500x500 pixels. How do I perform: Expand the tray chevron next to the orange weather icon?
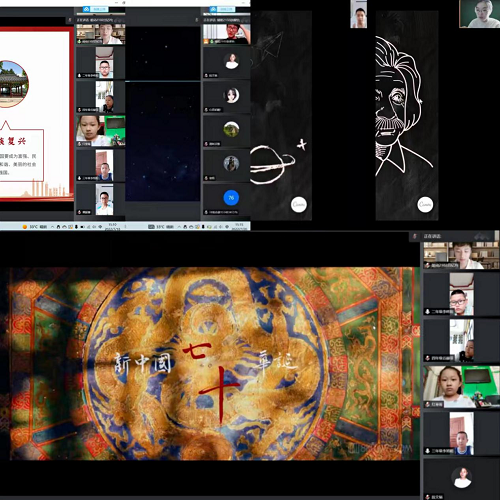[x=52, y=227]
